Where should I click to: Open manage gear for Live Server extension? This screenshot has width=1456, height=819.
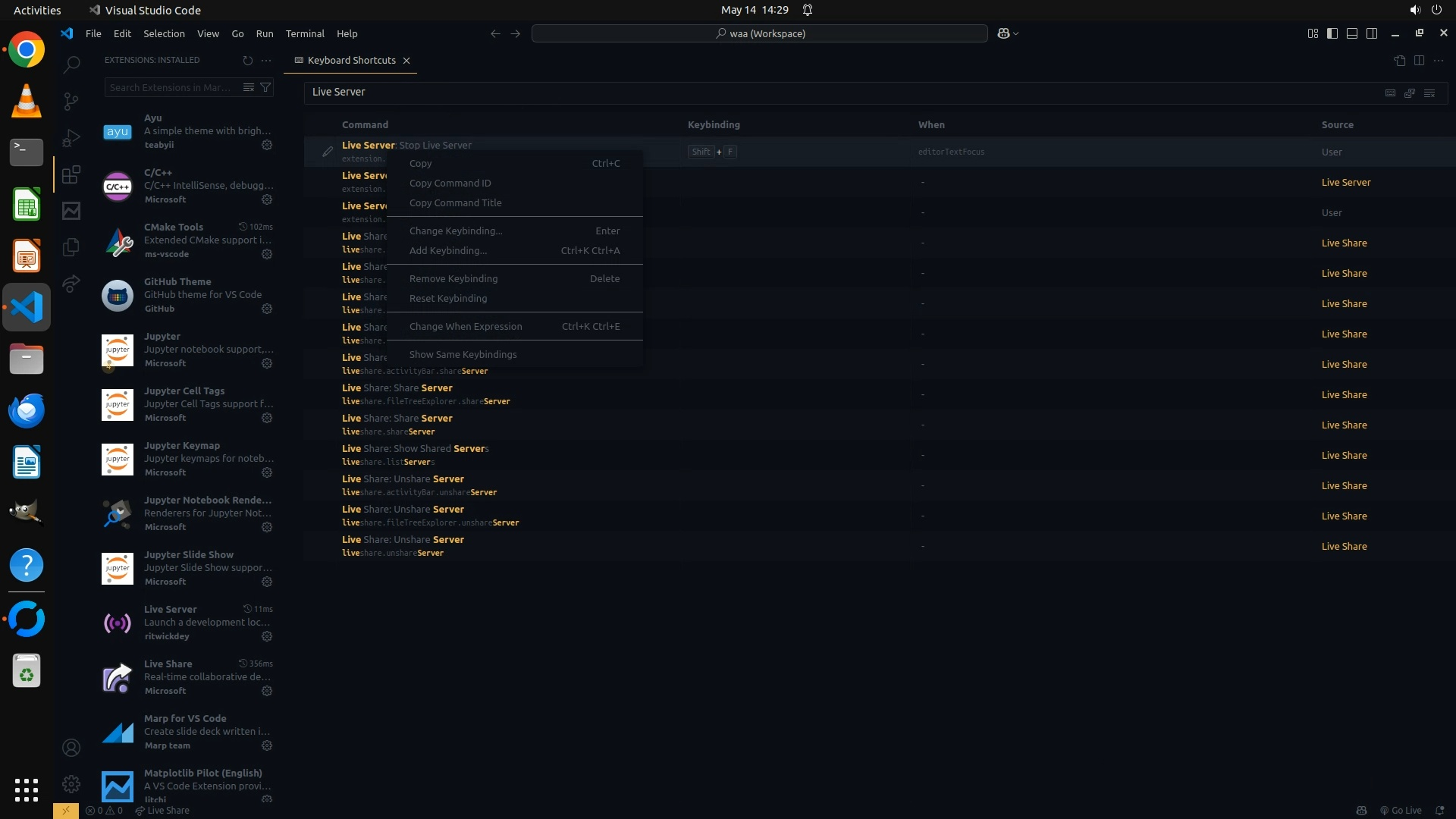tap(267, 636)
